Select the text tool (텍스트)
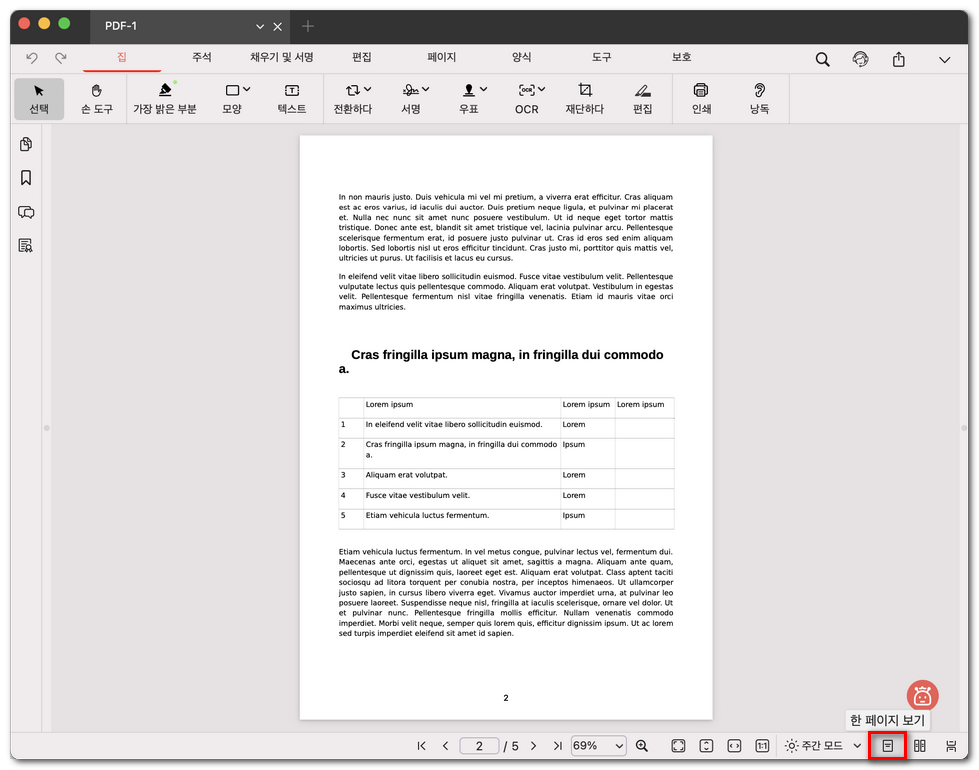This screenshot has height=770, width=979. (292, 99)
